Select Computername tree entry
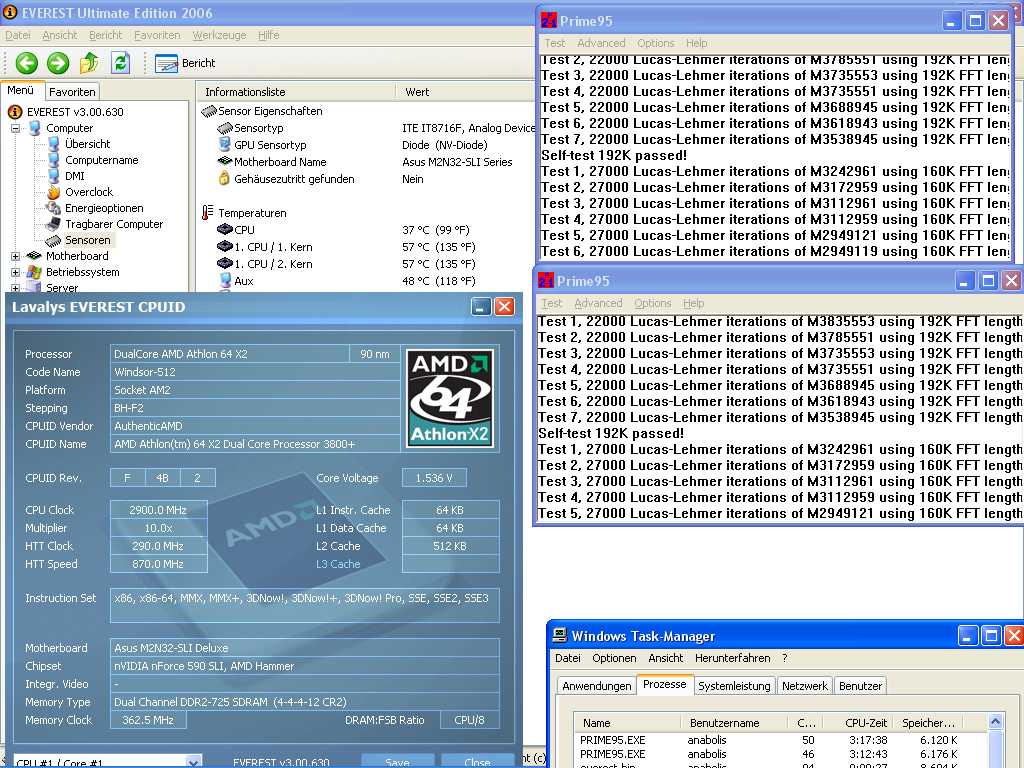 click(101, 160)
